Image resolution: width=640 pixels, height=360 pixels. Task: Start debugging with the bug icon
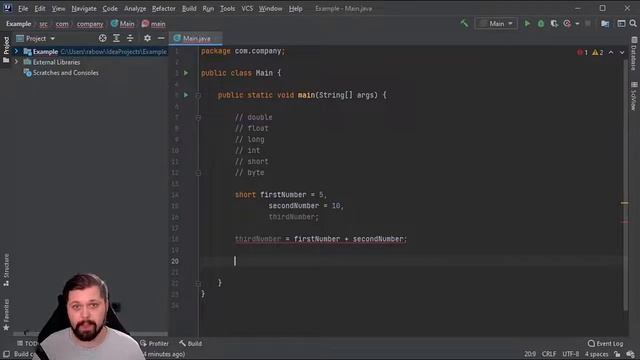point(541,24)
